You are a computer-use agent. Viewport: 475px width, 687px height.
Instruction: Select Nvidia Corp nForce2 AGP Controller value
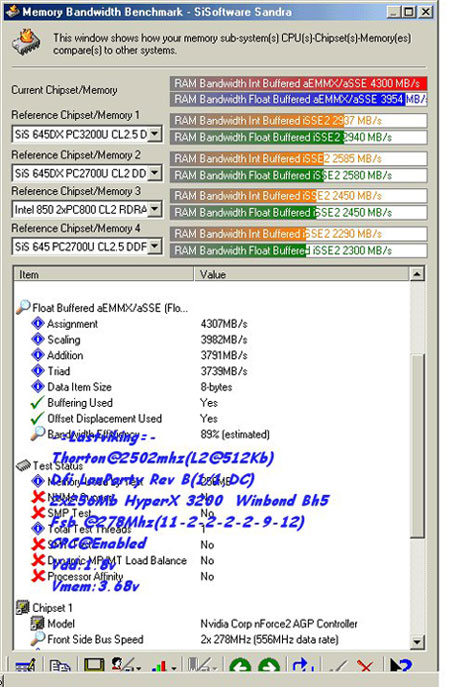(x=279, y=623)
